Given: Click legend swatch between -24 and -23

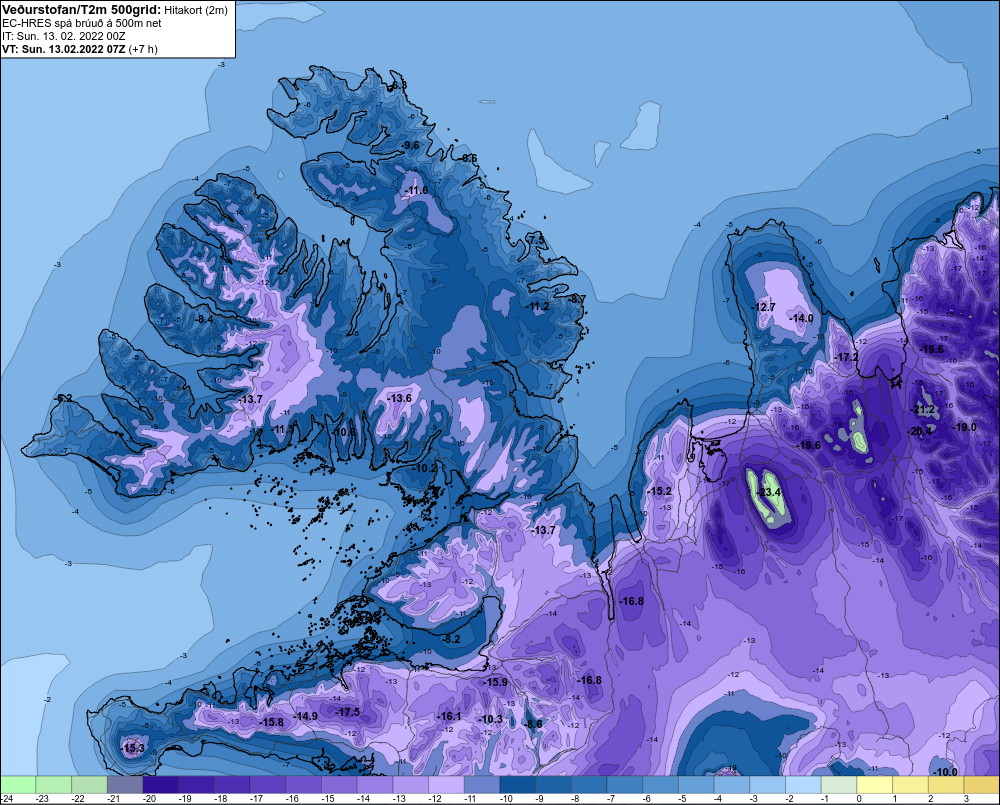Looking at the screenshot, I should tap(18, 785).
